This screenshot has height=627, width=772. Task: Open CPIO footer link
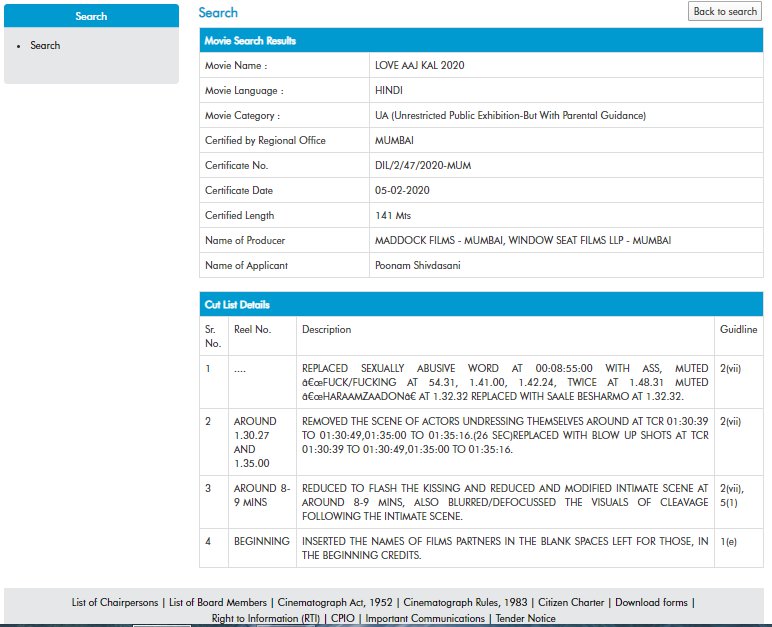pos(343,618)
